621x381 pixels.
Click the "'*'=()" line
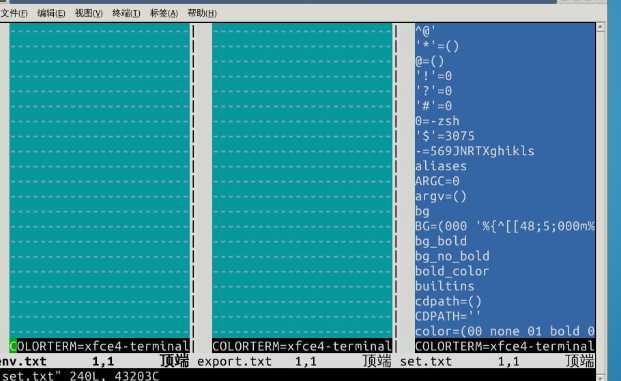pyautogui.click(x=437, y=46)
